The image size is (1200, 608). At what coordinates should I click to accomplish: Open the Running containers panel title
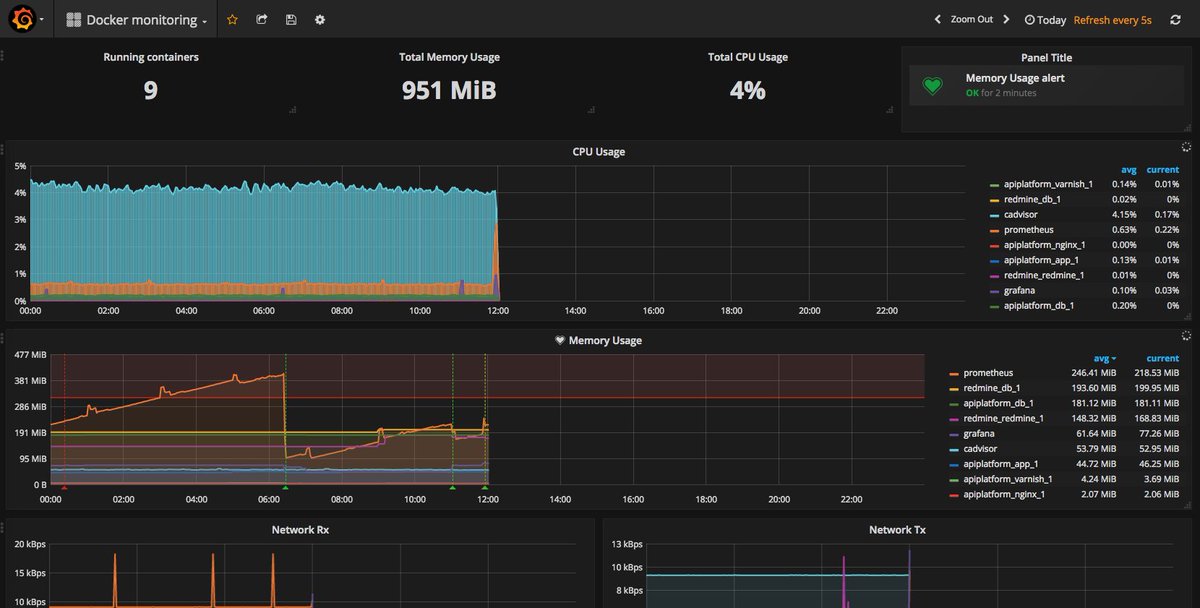(151, 57)
